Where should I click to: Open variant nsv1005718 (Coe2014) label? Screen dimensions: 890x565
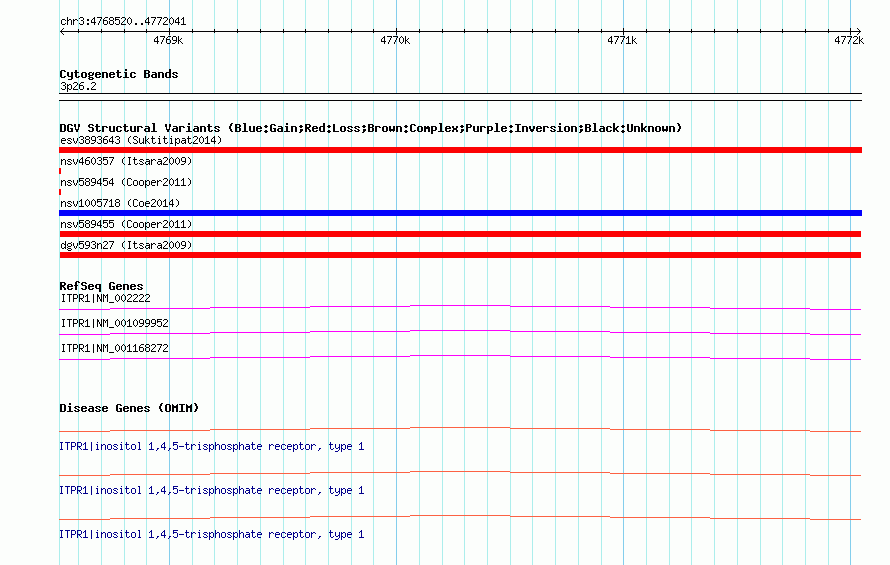(120, 203)
